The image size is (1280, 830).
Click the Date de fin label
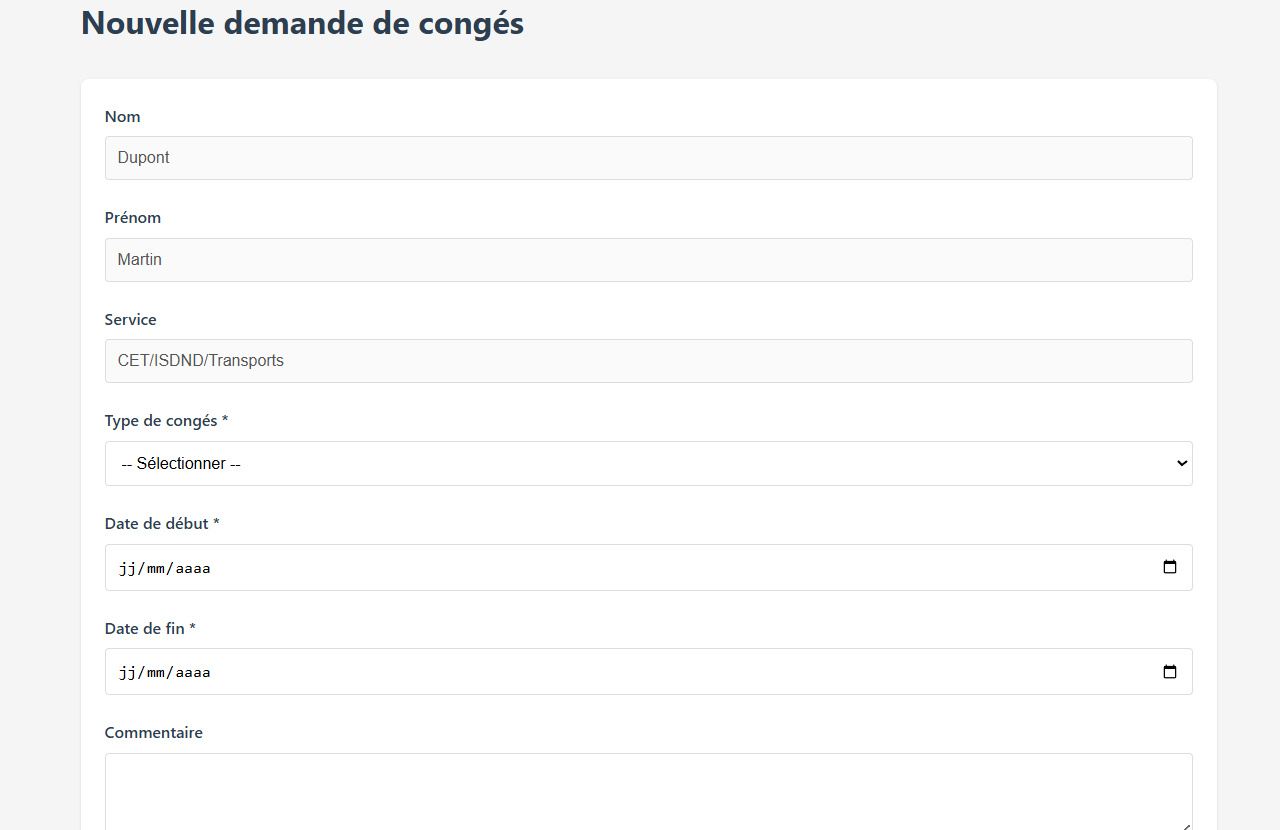click(149, 628)
